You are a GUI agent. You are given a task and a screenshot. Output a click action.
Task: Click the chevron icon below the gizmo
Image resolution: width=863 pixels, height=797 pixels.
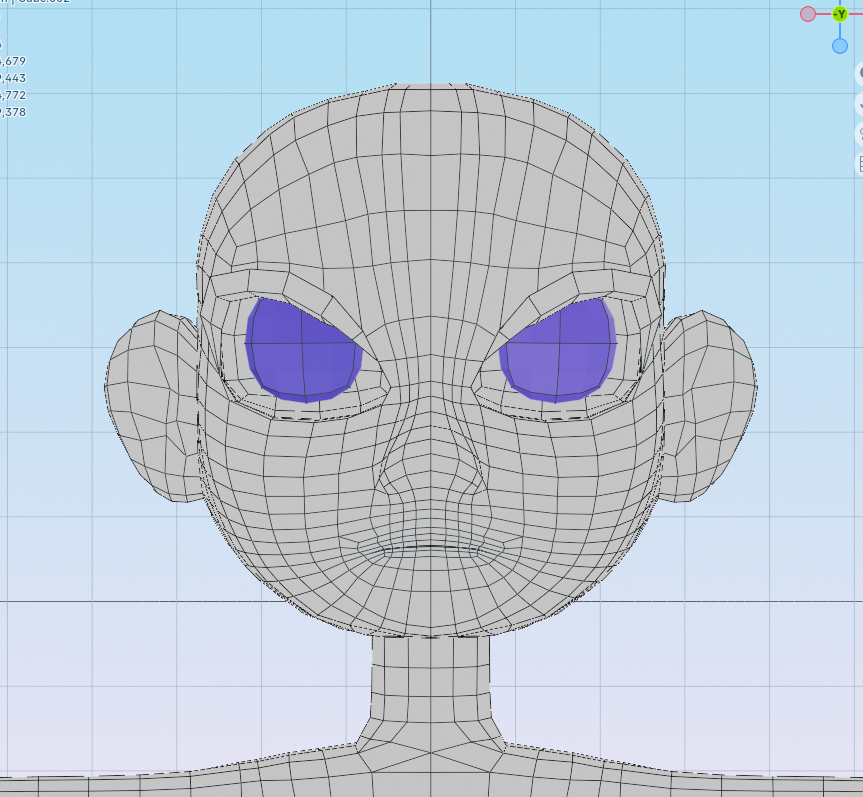point(861,104)
